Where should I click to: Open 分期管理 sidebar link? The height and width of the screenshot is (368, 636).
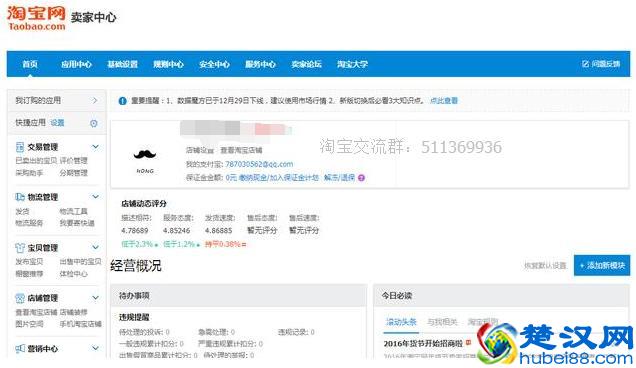pos(73,173)
